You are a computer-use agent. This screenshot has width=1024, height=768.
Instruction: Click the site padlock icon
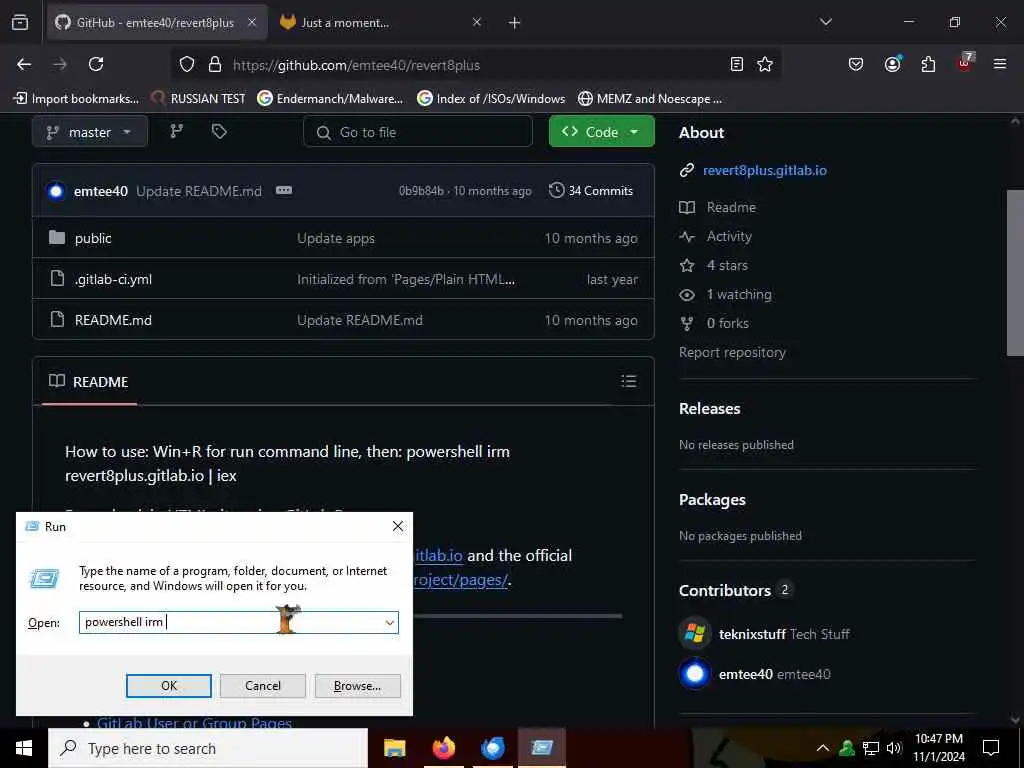coord(214,64)
